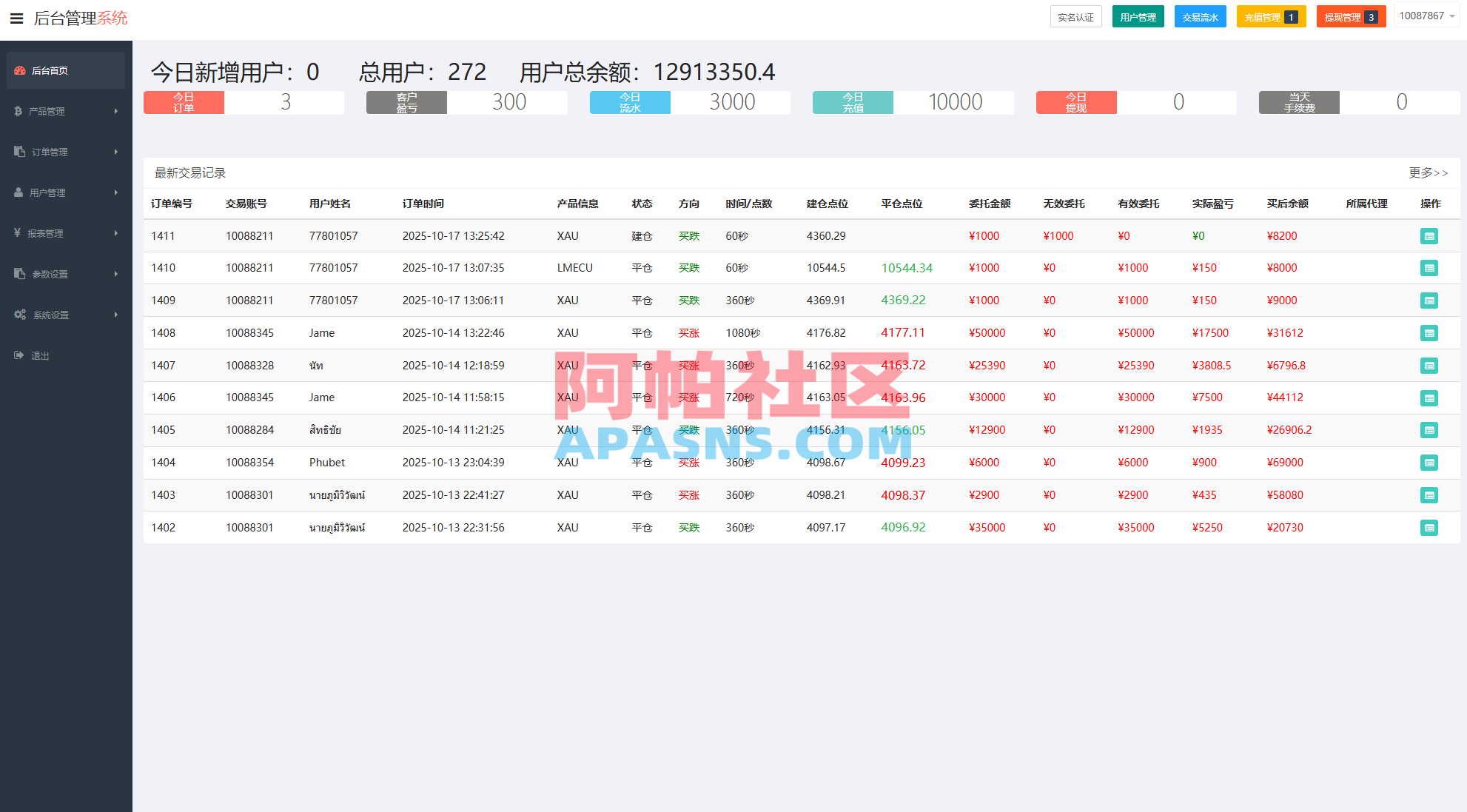This screenshot has width=1467, height=812.
Task: Click the 后台首页 dashboard icon
Action: [20, 70]
